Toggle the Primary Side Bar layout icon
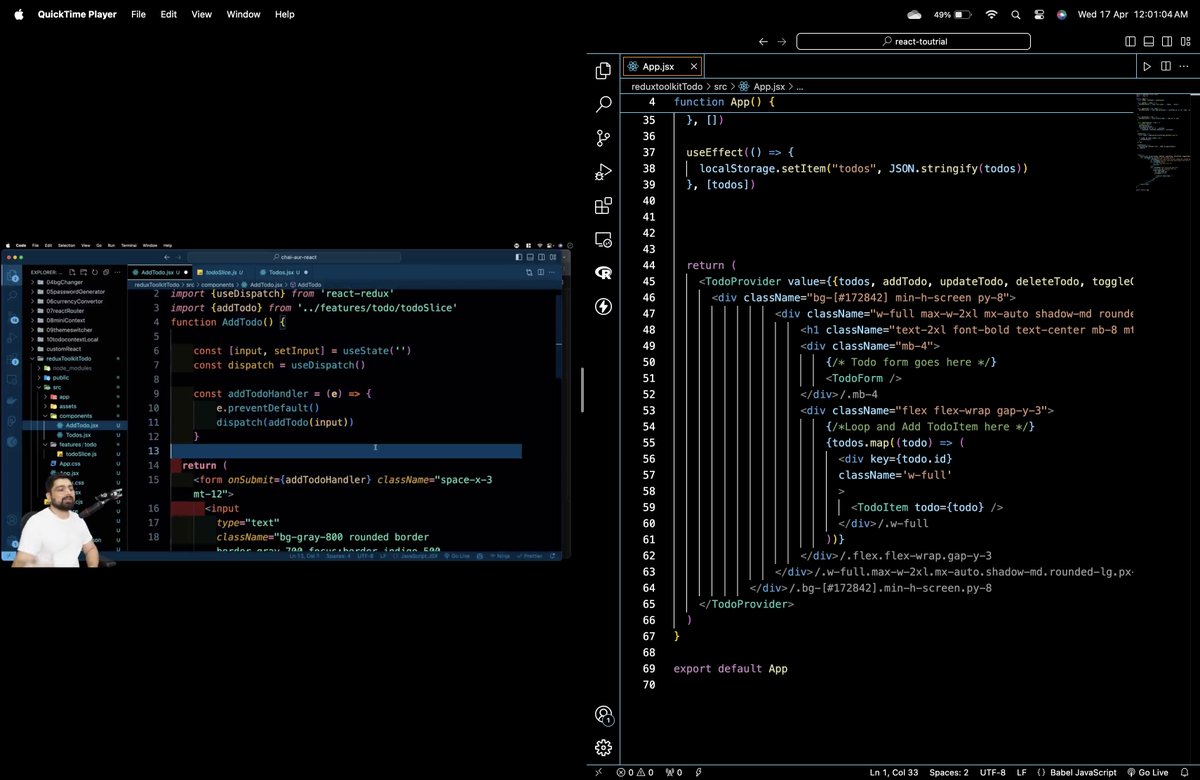Viewport: 1200px width, 780px height. [x=1130, y=42]
